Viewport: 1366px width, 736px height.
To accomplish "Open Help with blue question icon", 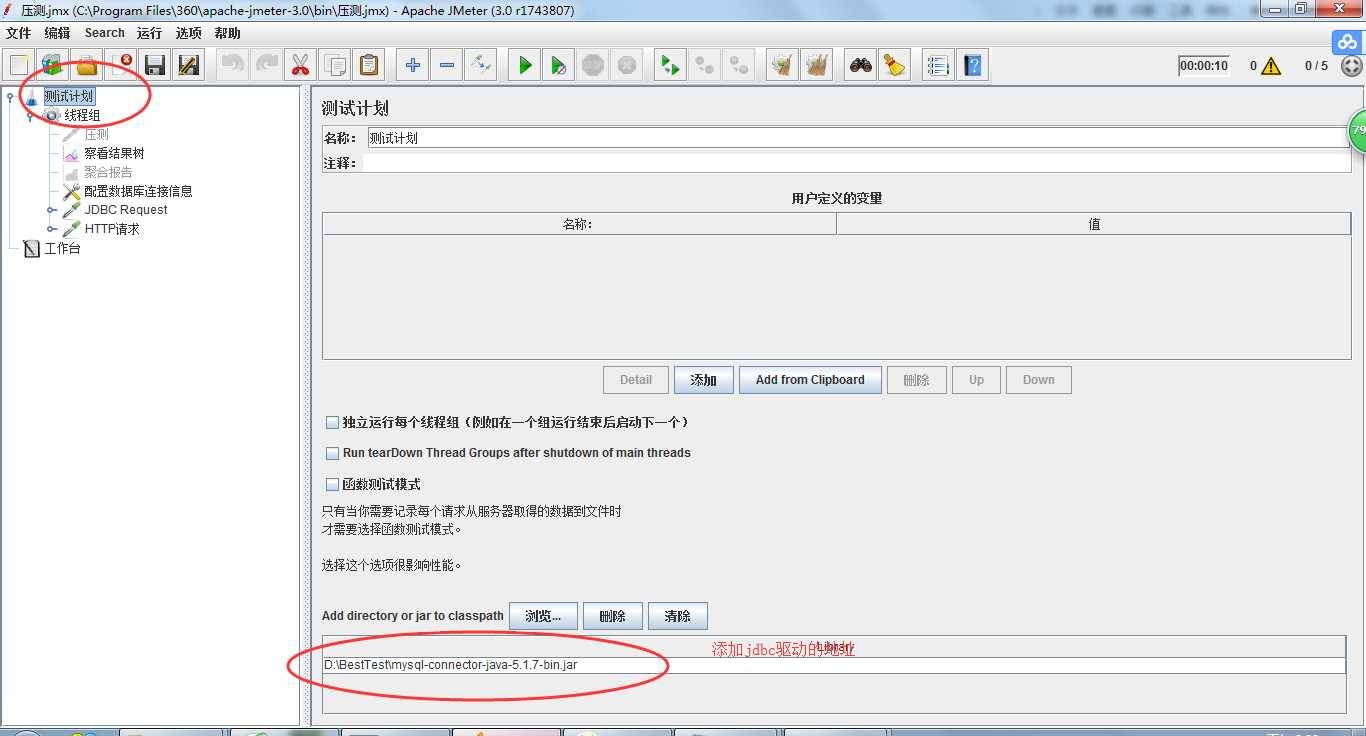I will 972,66.
